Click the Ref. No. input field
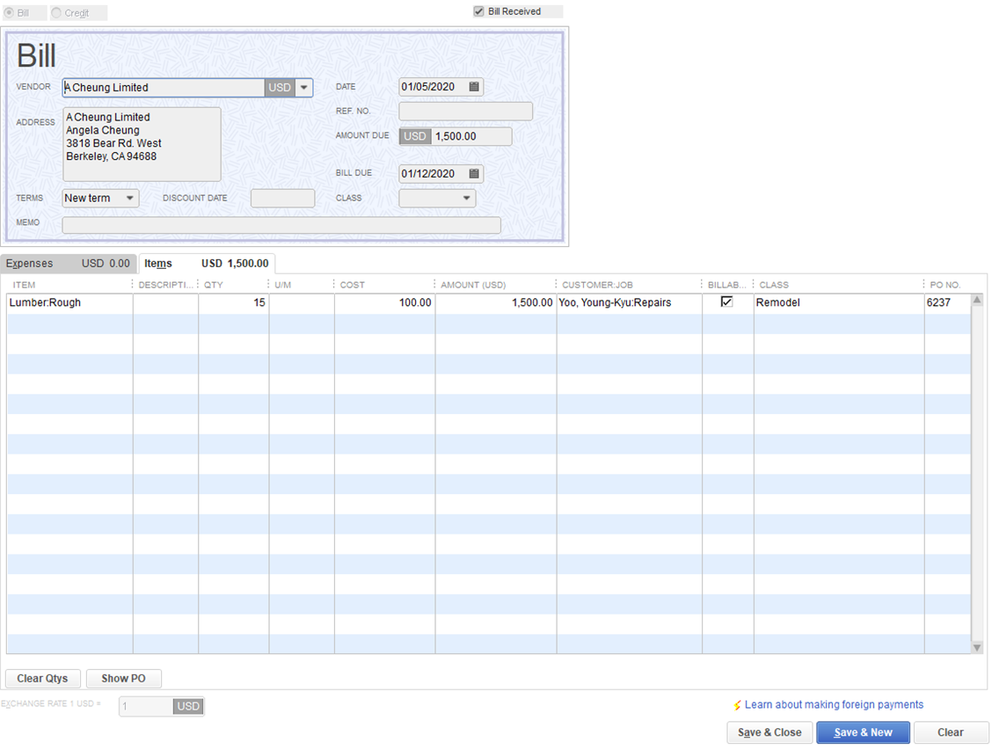This screenshot has width=999, height=749. (466, 111)
